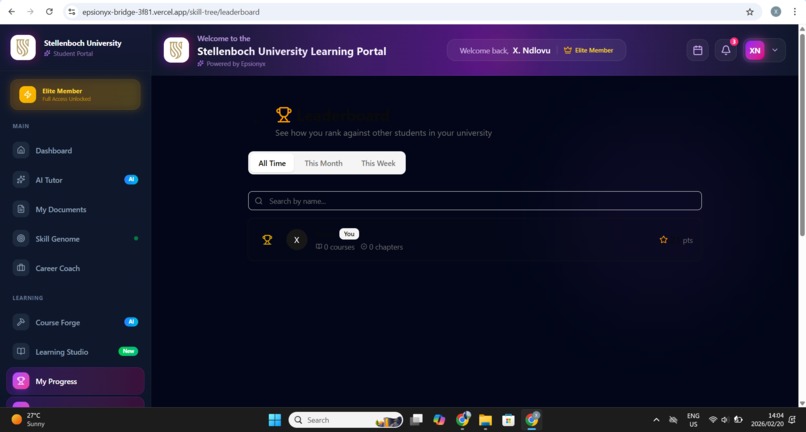Click the taskbar Search box
This screenshot has width=806, height=432.
point(346,420)
